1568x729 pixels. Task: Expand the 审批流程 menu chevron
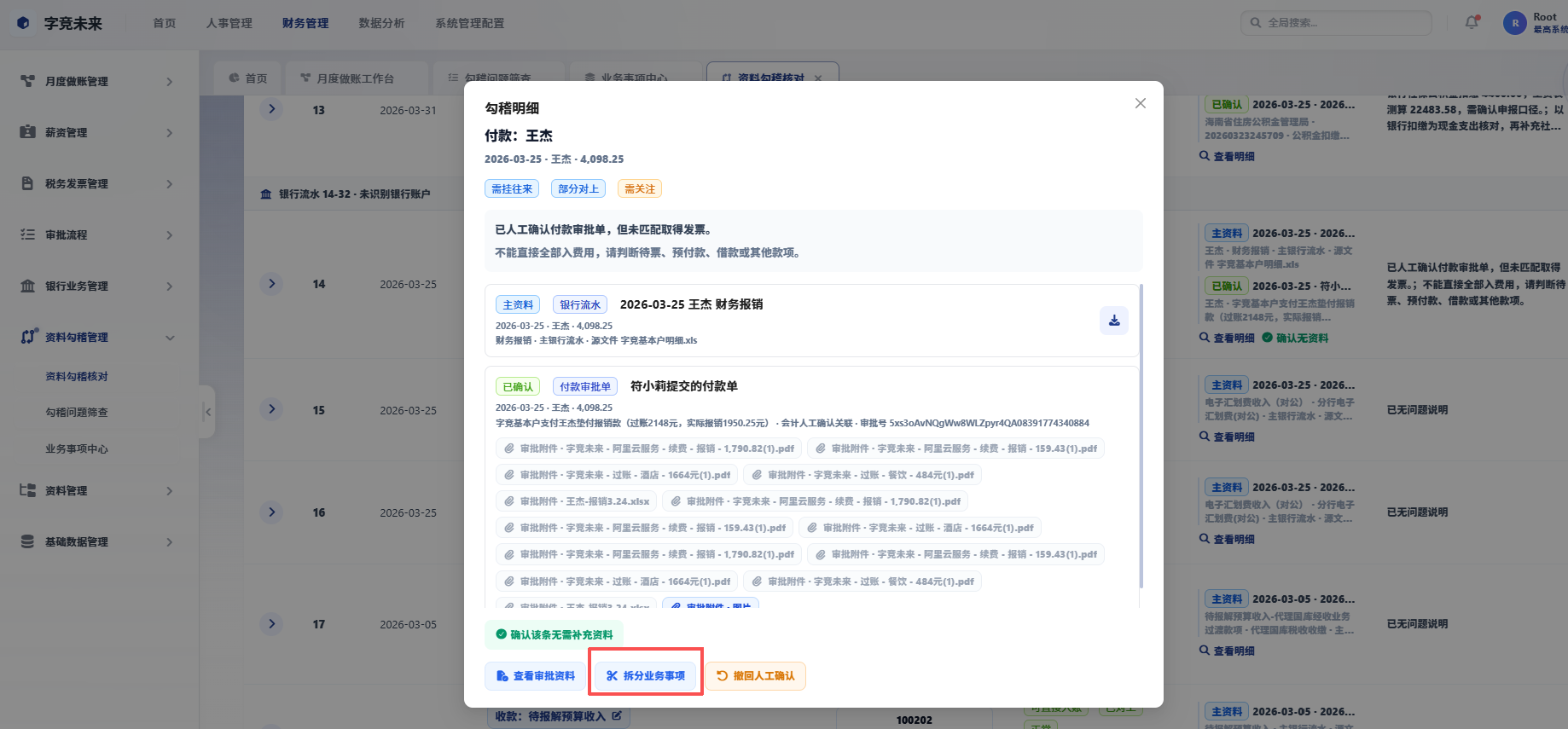pos(169,235)
